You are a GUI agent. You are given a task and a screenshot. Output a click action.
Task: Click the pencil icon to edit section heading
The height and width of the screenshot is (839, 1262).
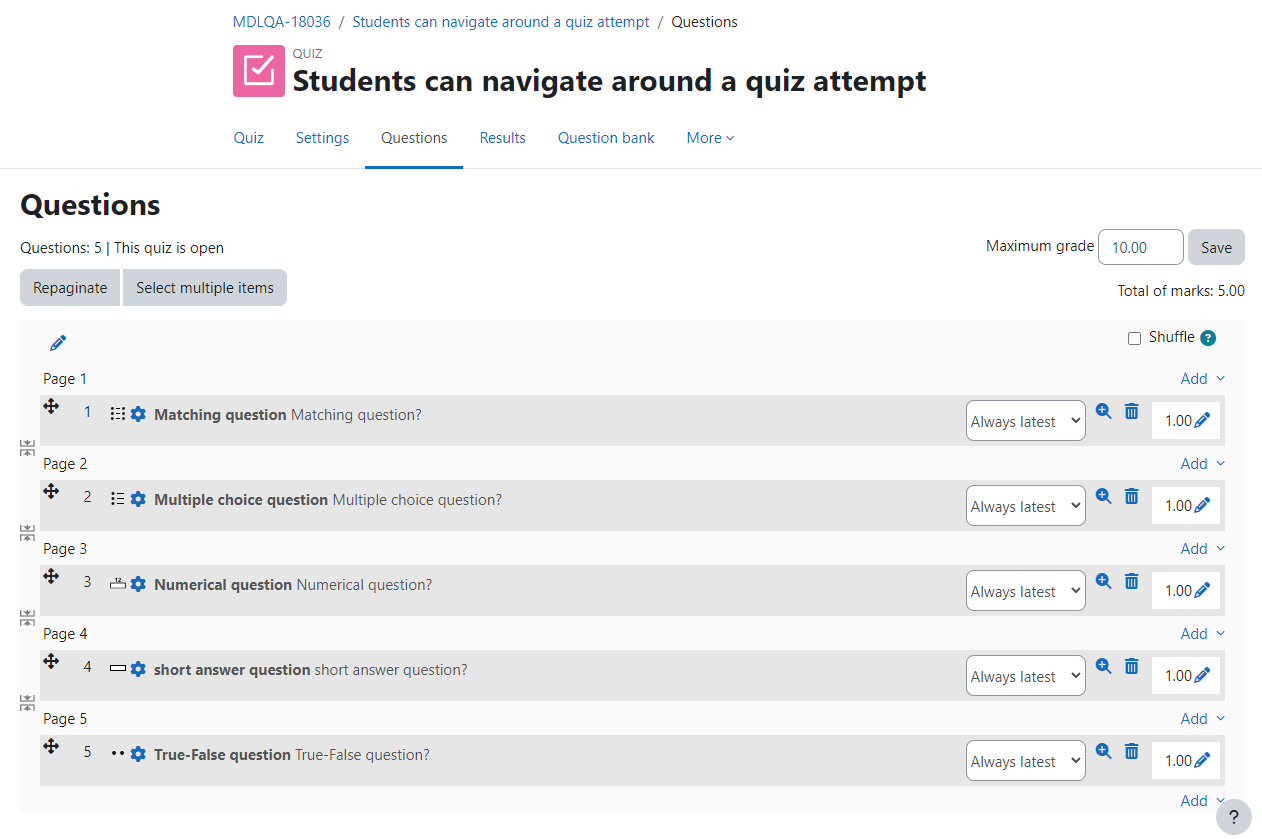point(58,343)
